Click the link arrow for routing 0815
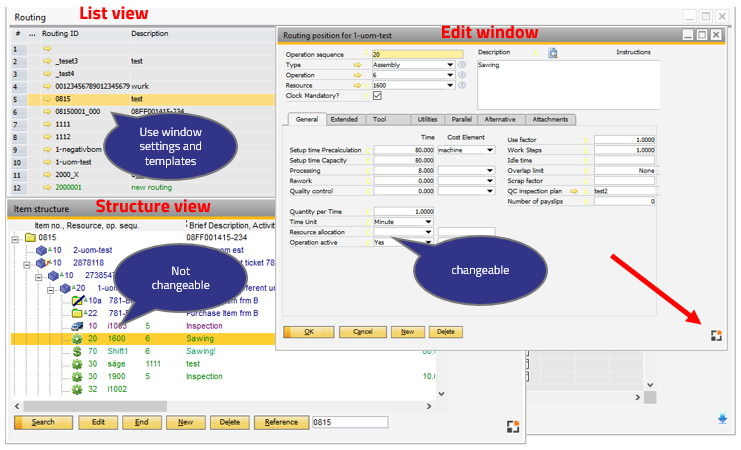Image resolution: width=741 pixels, height=450 pixels. coord(47,99)
